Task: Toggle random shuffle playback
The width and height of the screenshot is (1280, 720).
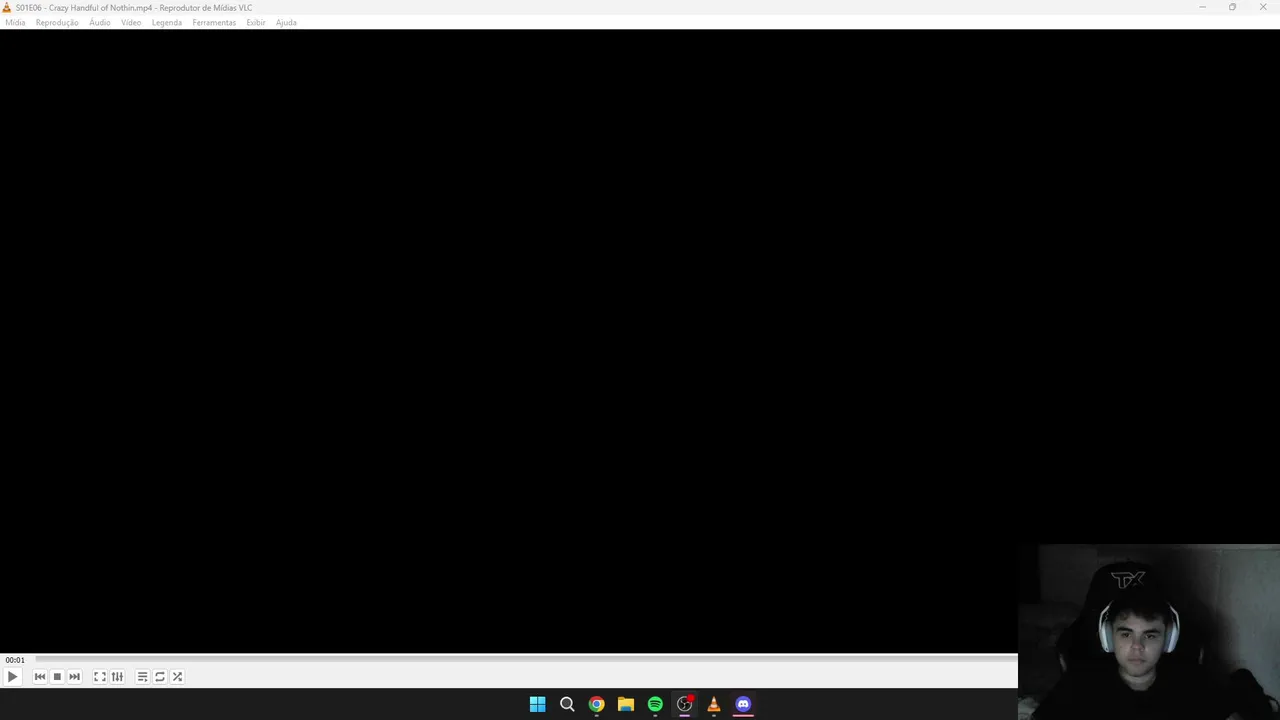Action: click(177, 677)
